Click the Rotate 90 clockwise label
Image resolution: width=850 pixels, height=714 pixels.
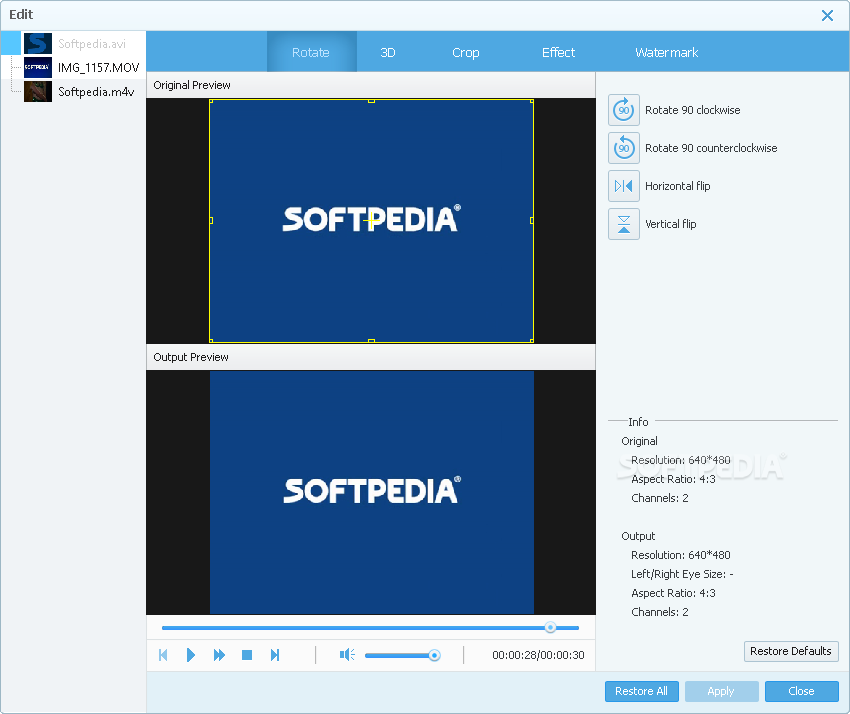[x=692, y=110]
